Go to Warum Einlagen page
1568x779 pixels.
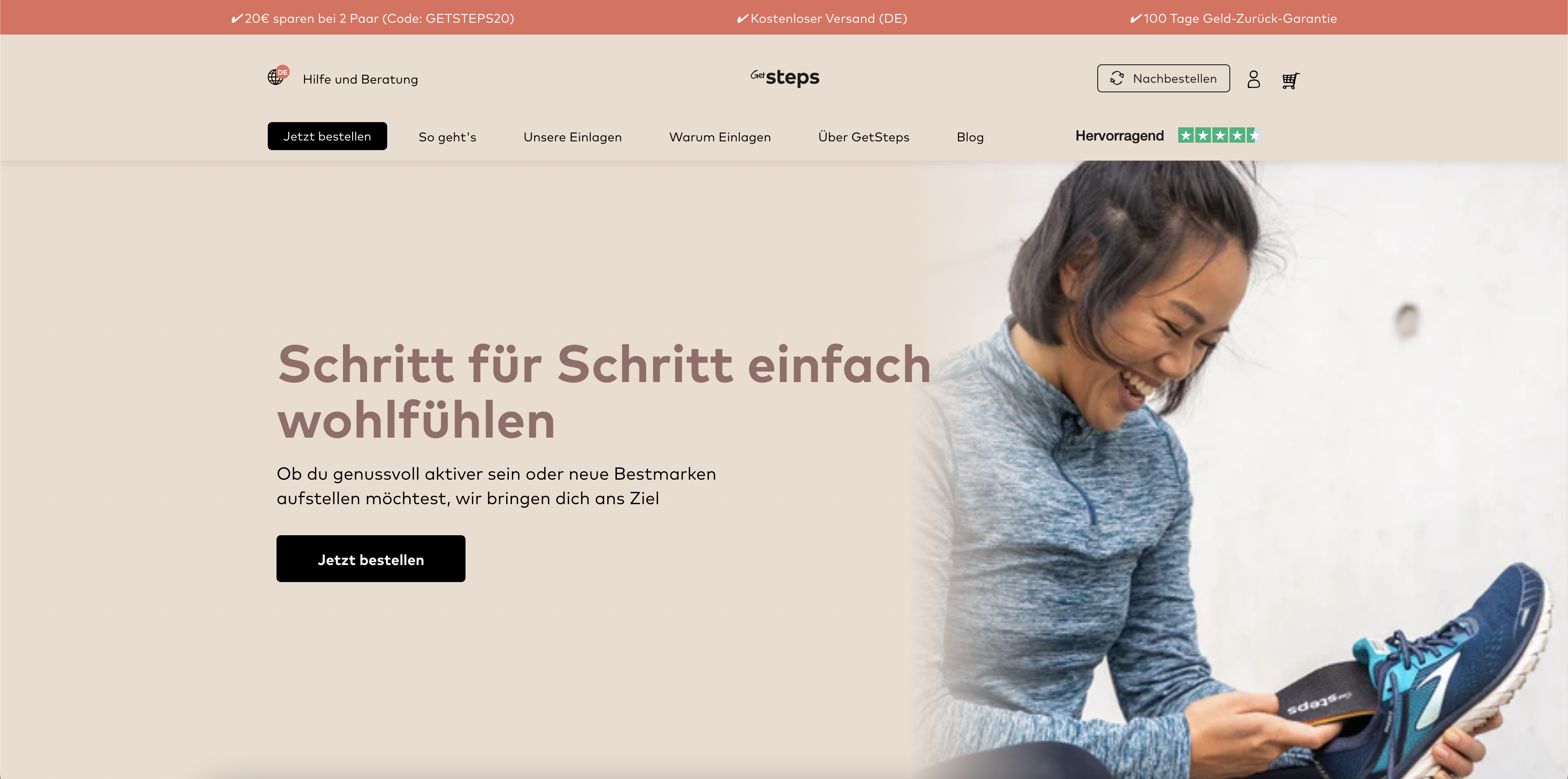click(x=720, y=137)
